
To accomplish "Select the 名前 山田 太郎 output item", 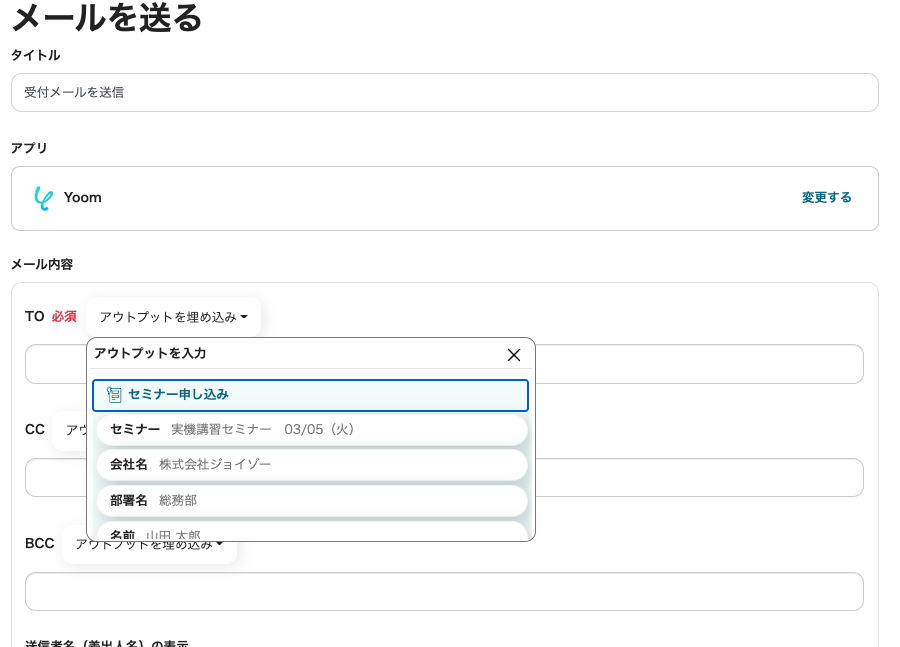I will (312, 531).
